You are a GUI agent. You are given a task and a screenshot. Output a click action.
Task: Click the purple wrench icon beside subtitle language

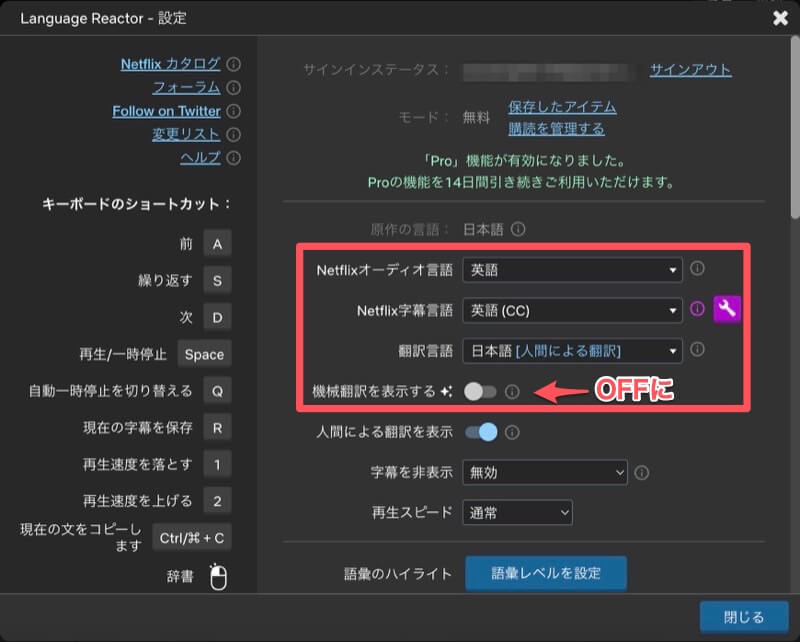click(x=726, y=309)
